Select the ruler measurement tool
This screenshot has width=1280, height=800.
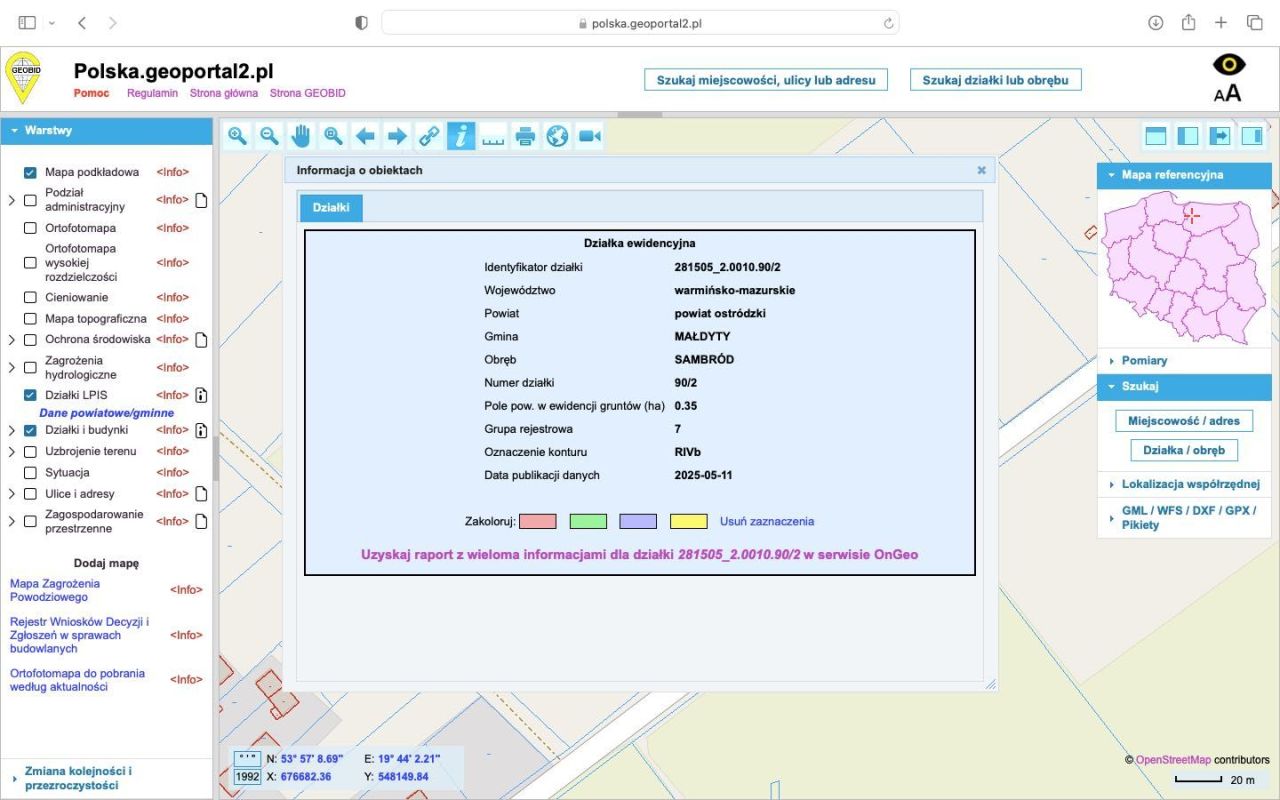click(493, 136)
